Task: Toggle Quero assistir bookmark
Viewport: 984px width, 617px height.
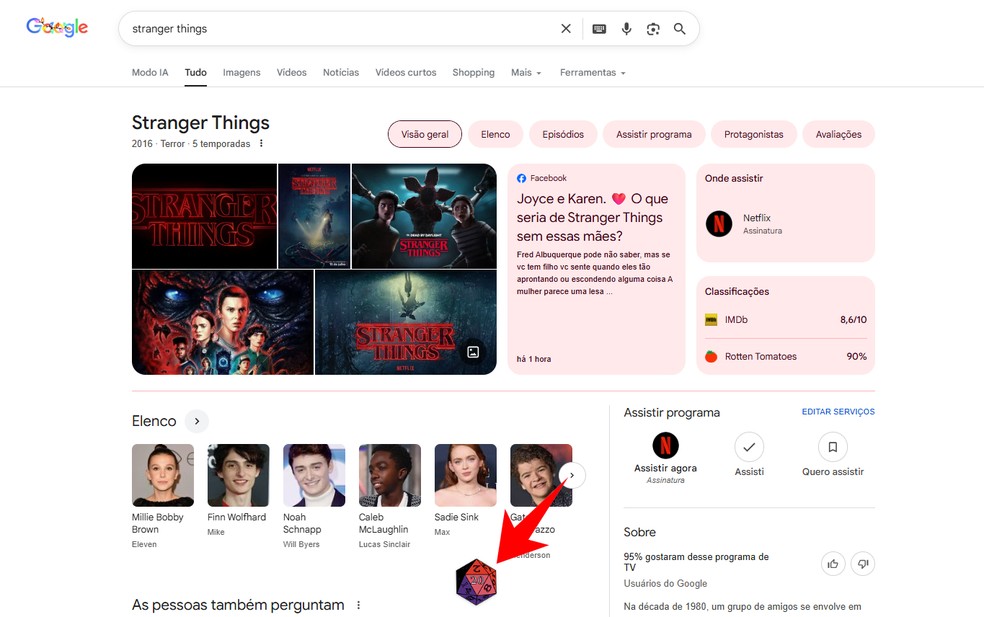Action: pyautogui.click(x=833, y=447)
